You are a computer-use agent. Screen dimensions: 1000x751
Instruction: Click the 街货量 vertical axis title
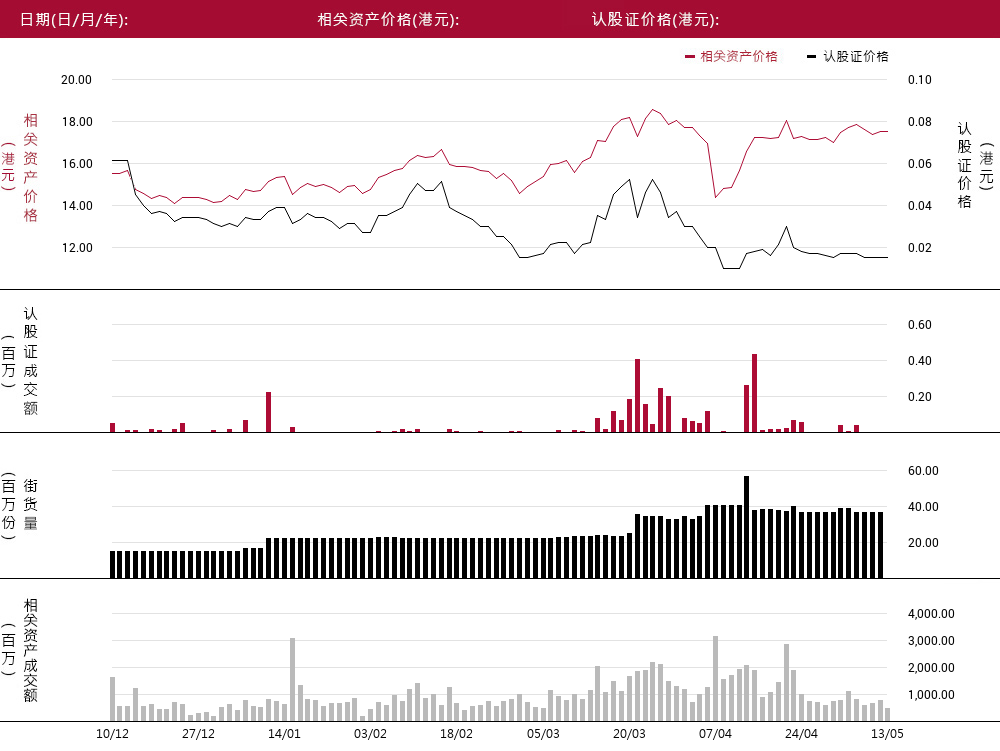coord(31,505)
